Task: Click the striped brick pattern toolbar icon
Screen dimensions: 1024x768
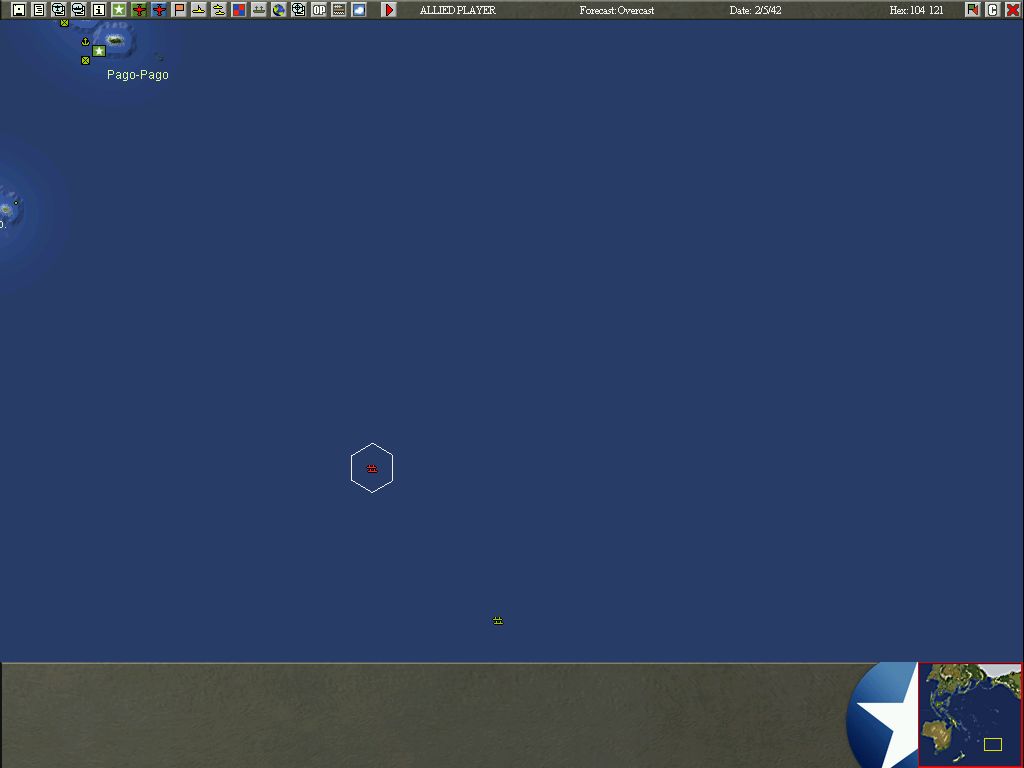Action: click(339, 10)
